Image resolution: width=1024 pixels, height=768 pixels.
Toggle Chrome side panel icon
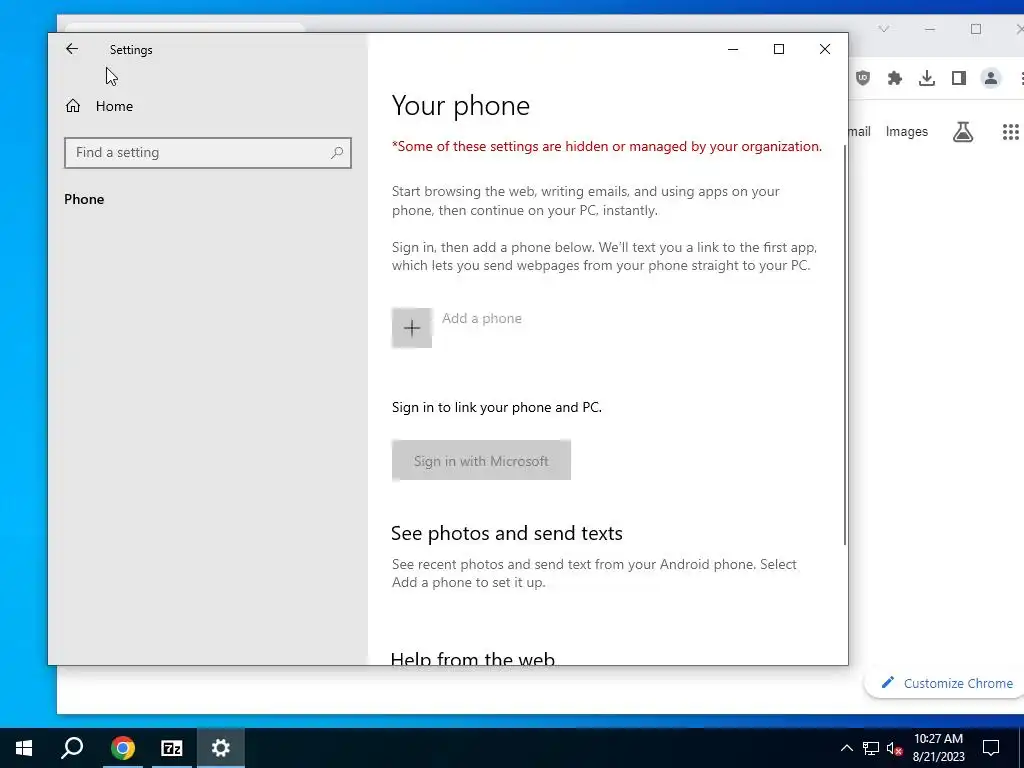coord(959,78)
